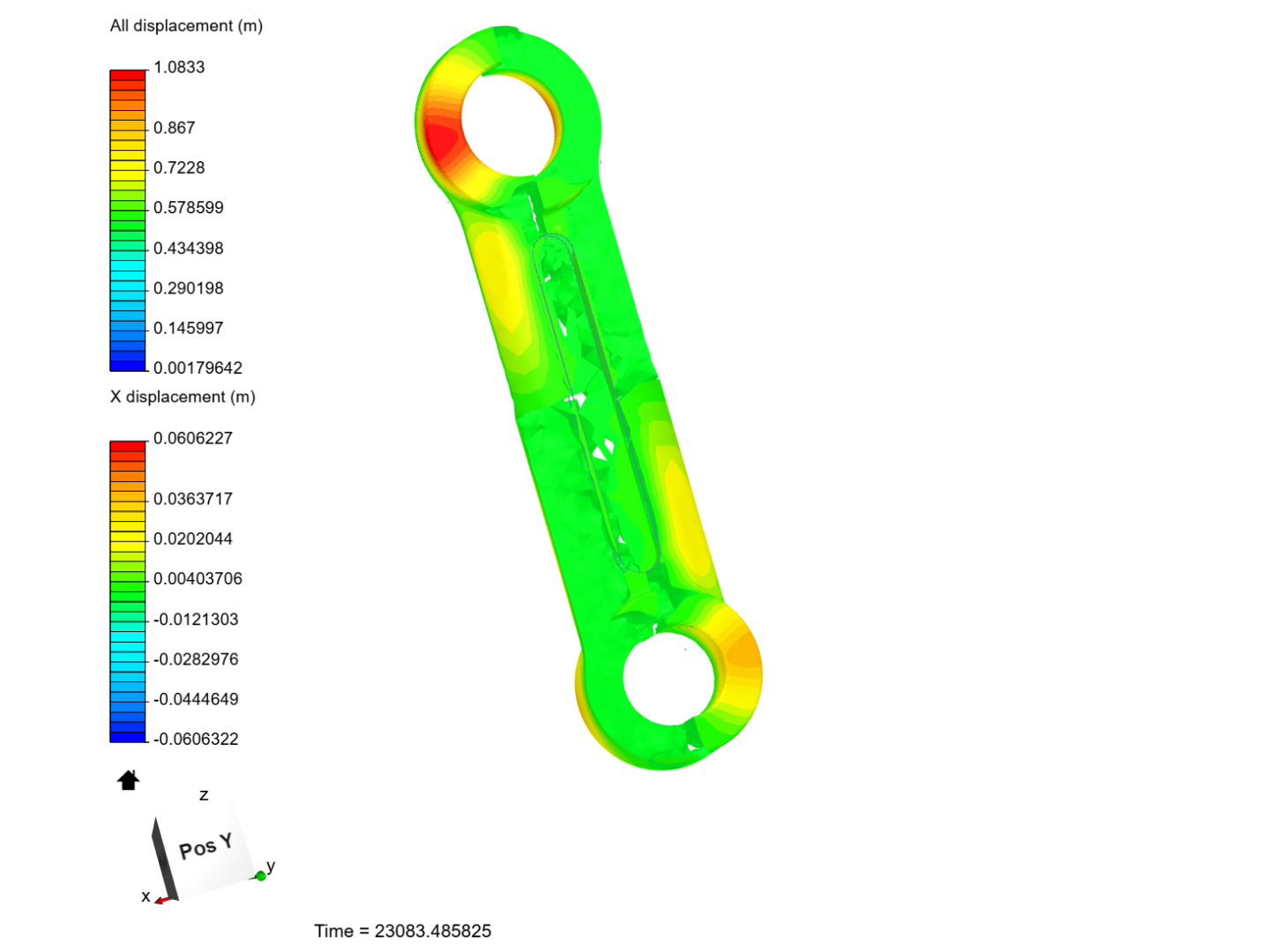Screen dimensions: 1270x952
Task: Click the -0.0121303 legend value
Action: point(196,620)
